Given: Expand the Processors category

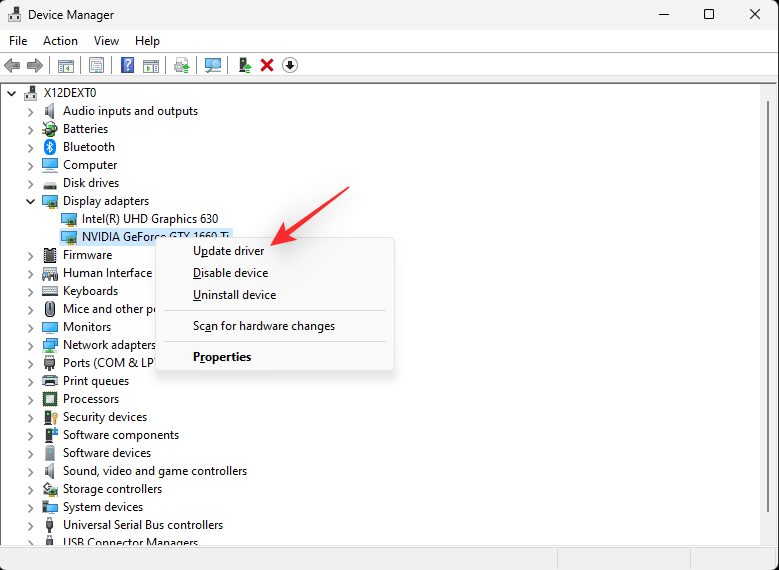Looking at the screenshot, I should pos(30,399).
